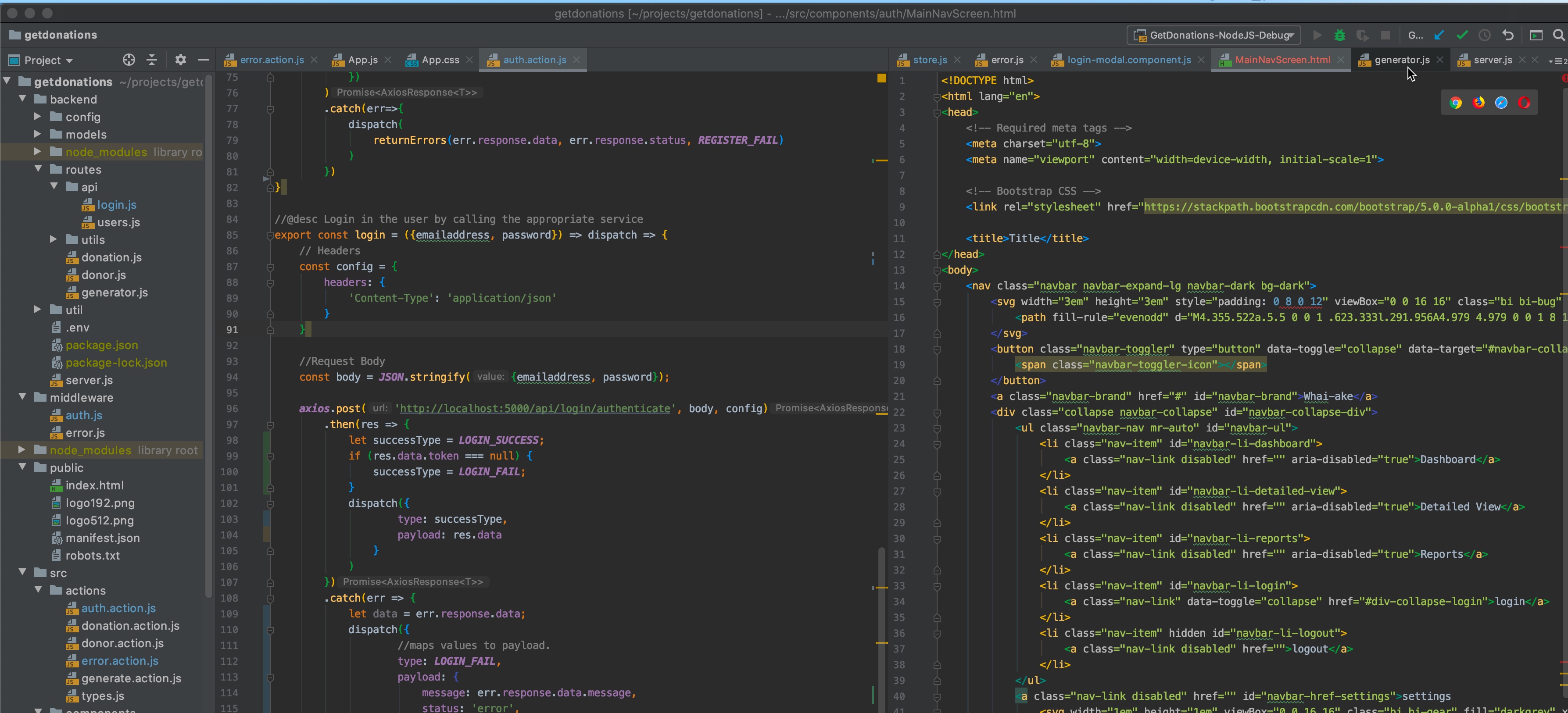The image size is (1568, 713).
Task: Open preview in Chrome from the browser toolbar
Action: coord(1455,102)
